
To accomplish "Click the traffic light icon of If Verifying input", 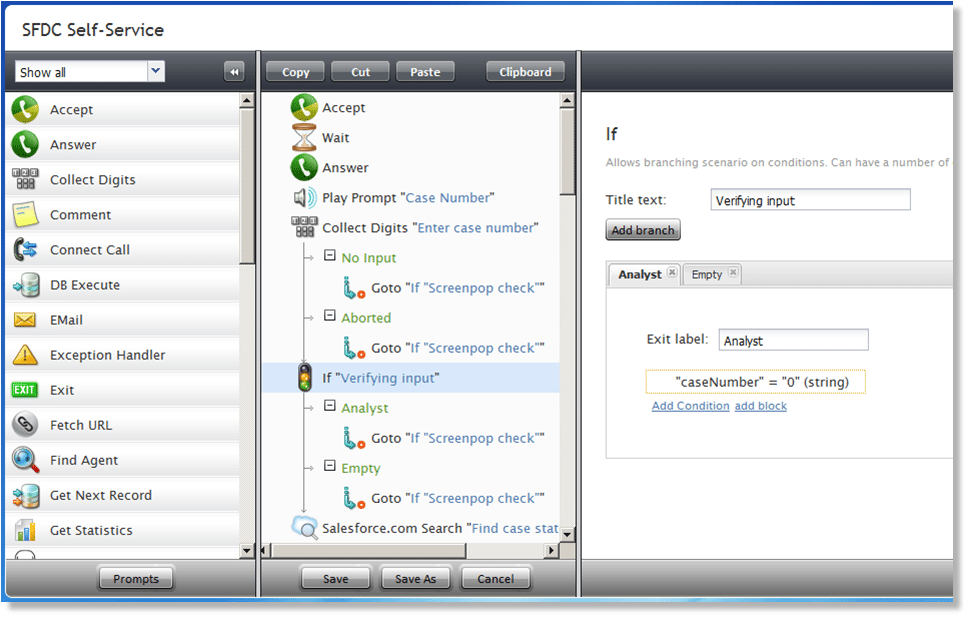I will [304, 377].
